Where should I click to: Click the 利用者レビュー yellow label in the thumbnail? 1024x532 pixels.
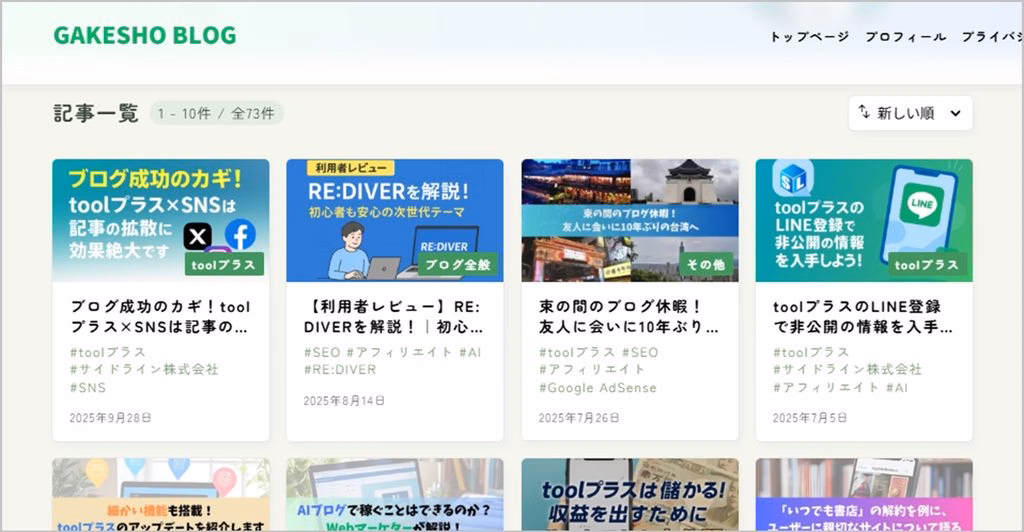tap(351, 168)
